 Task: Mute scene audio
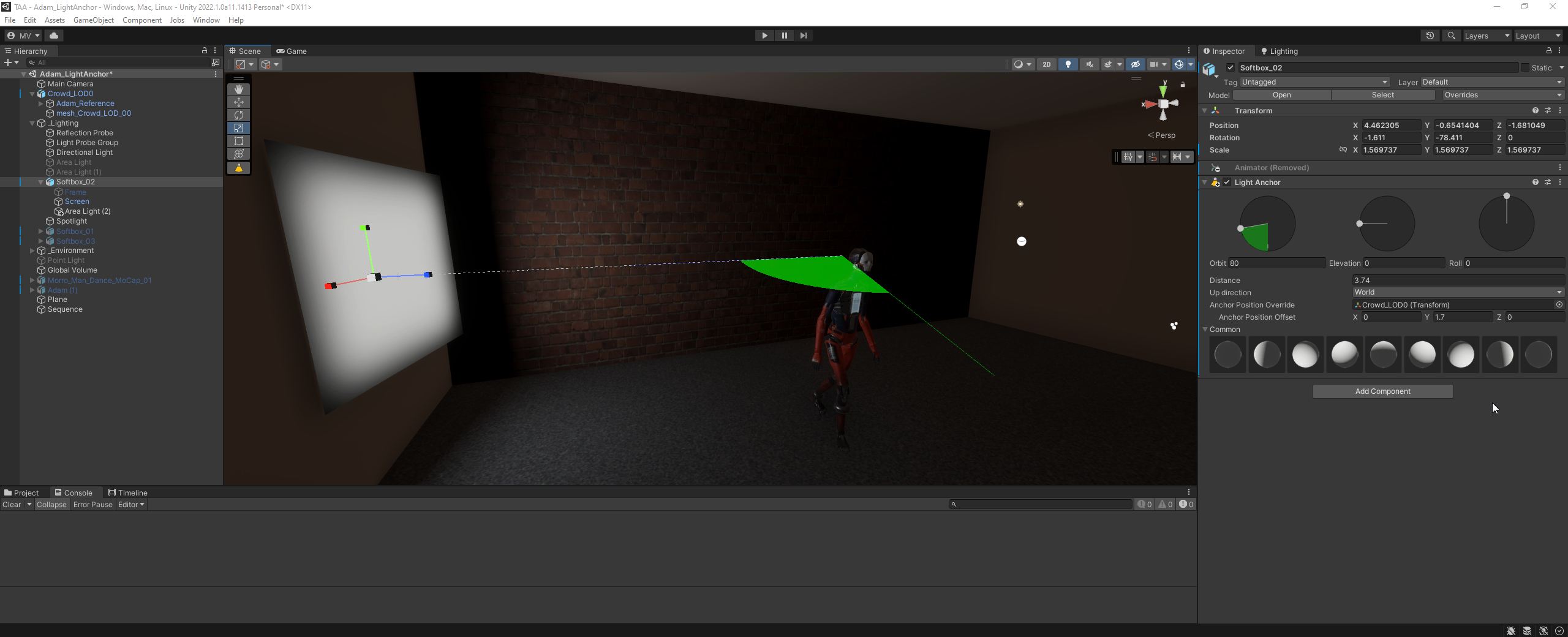[1090, 64]
